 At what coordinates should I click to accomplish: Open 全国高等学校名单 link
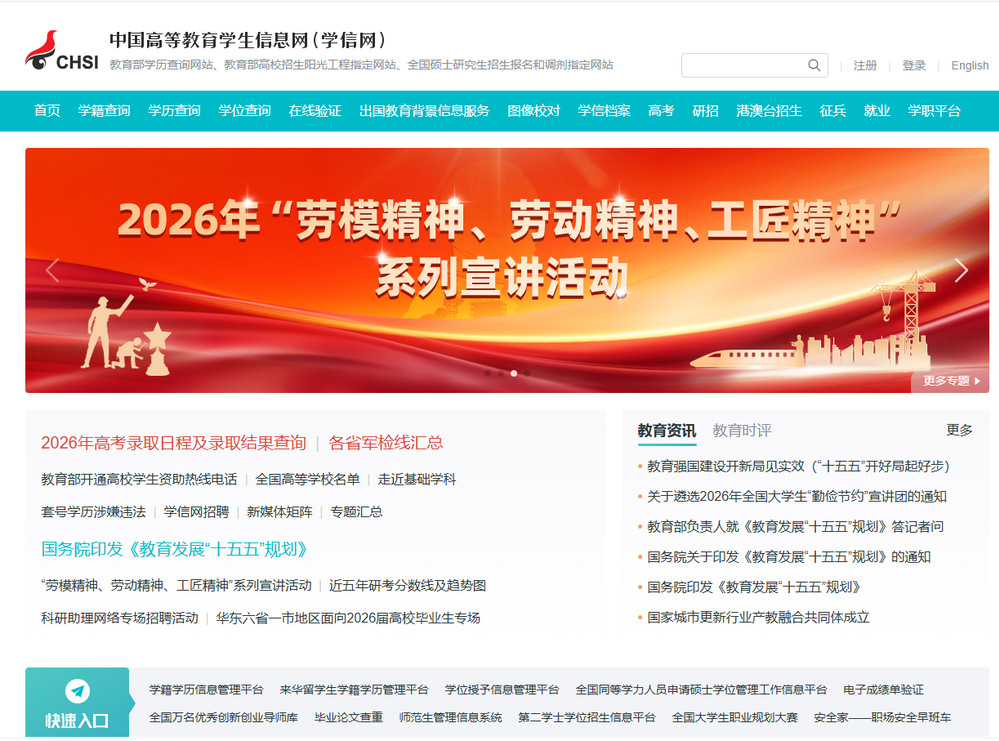pyautogui.click(x=307, y=479)
